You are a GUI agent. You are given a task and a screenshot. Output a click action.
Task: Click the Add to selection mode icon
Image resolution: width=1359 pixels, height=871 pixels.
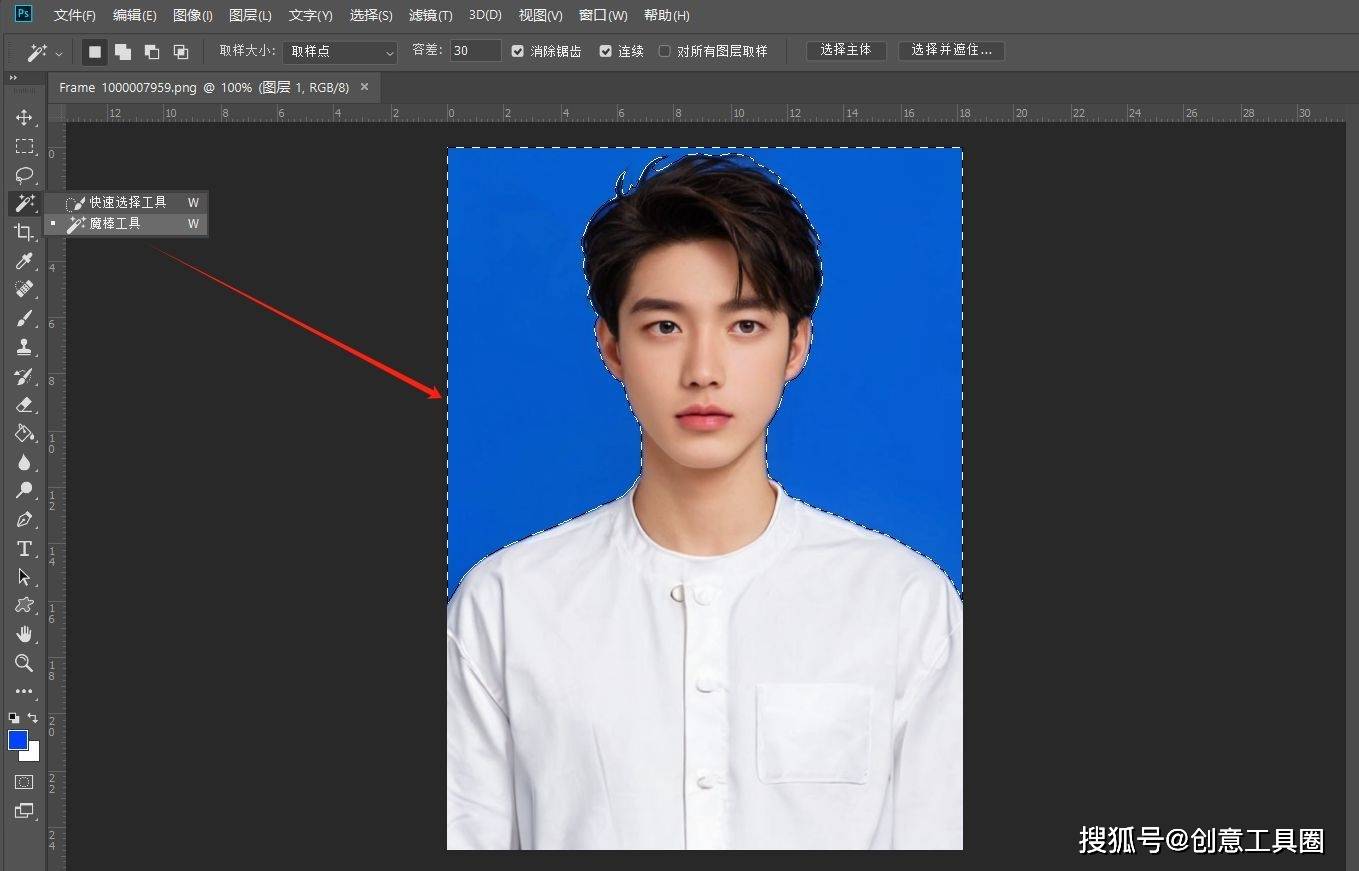pyautogui.click(x=123, y=51)
